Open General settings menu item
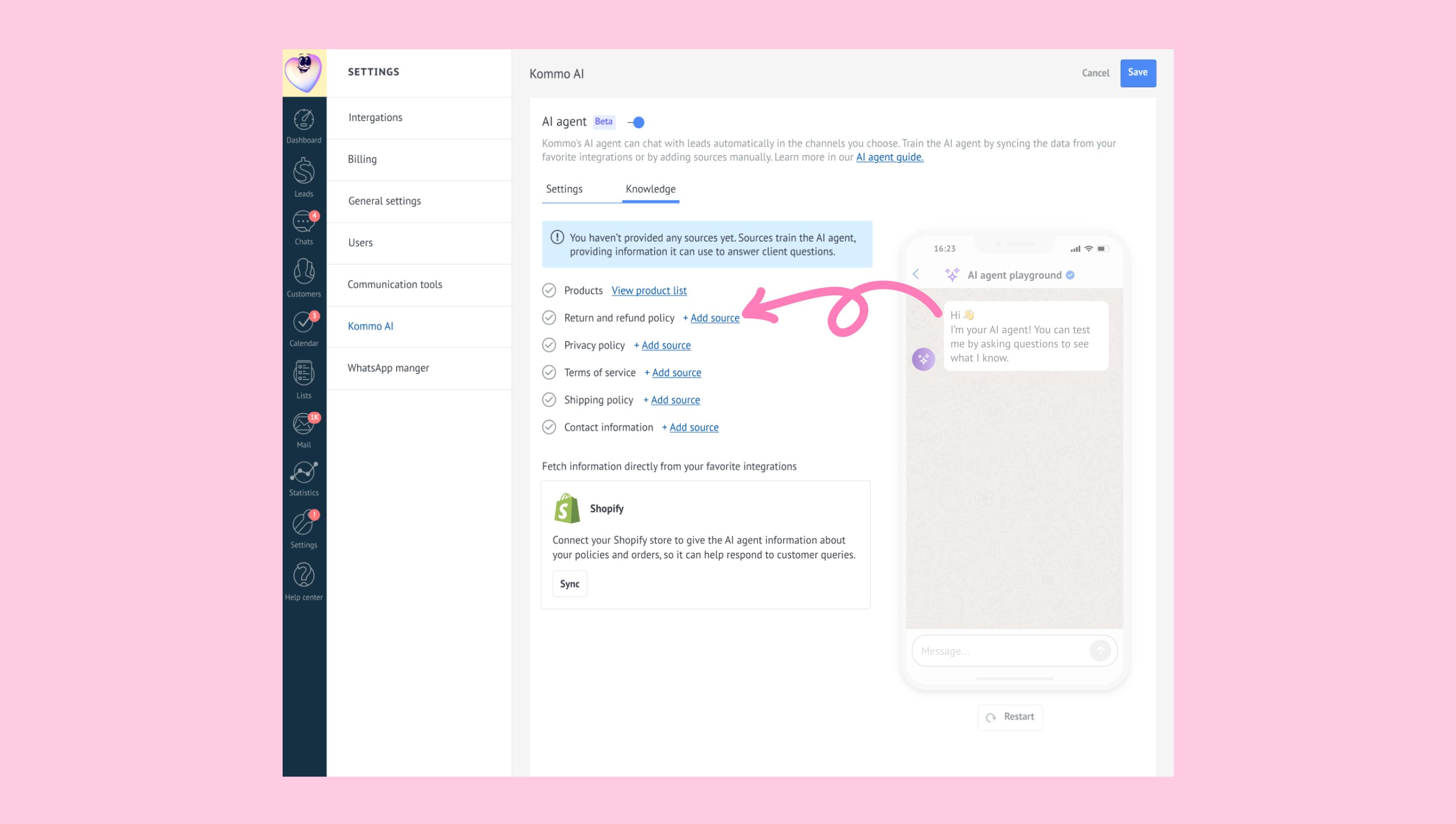This screenshot has height=824, width=1456. tap(419, 202)
